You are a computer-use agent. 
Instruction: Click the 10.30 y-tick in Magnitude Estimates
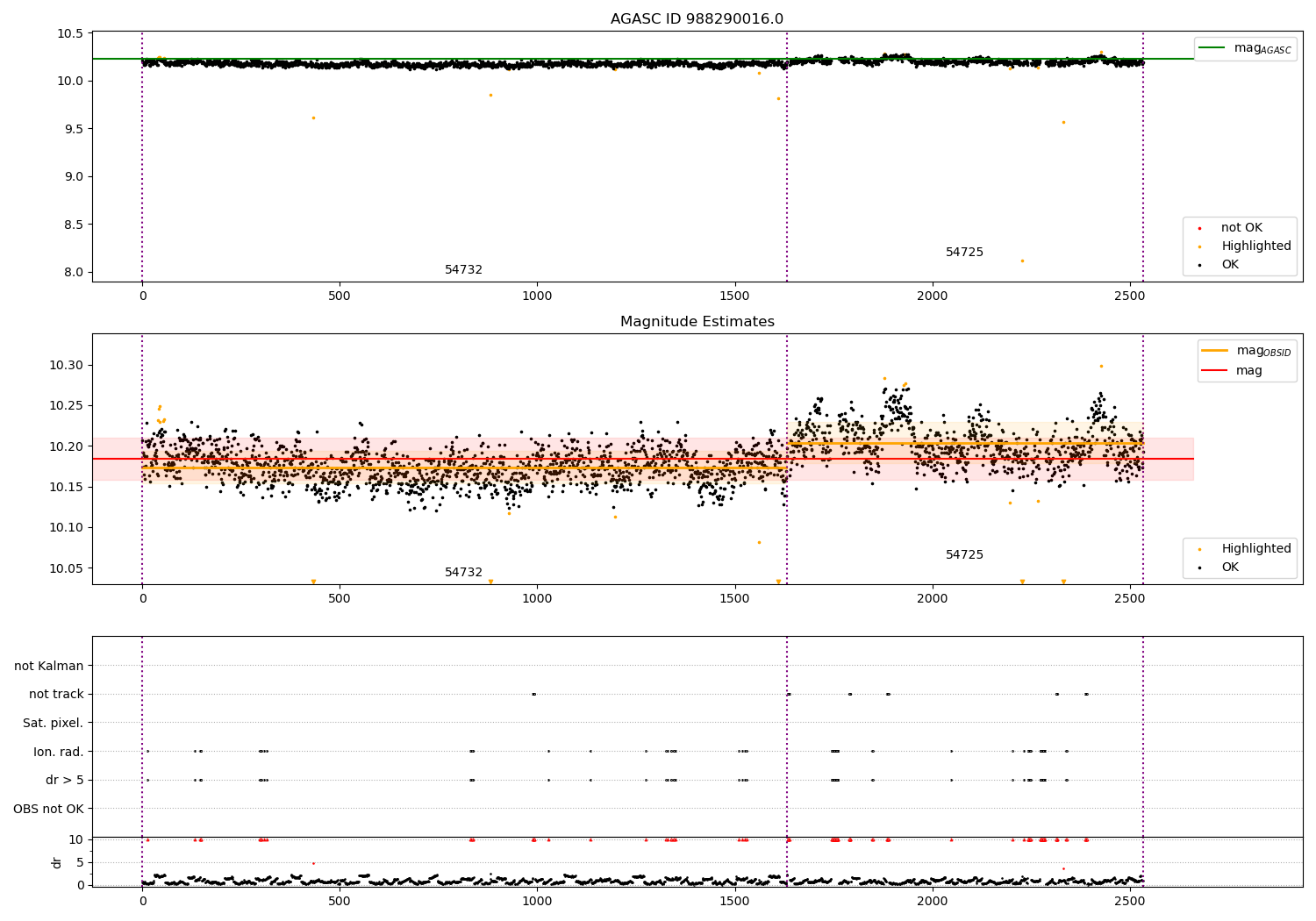67,366
